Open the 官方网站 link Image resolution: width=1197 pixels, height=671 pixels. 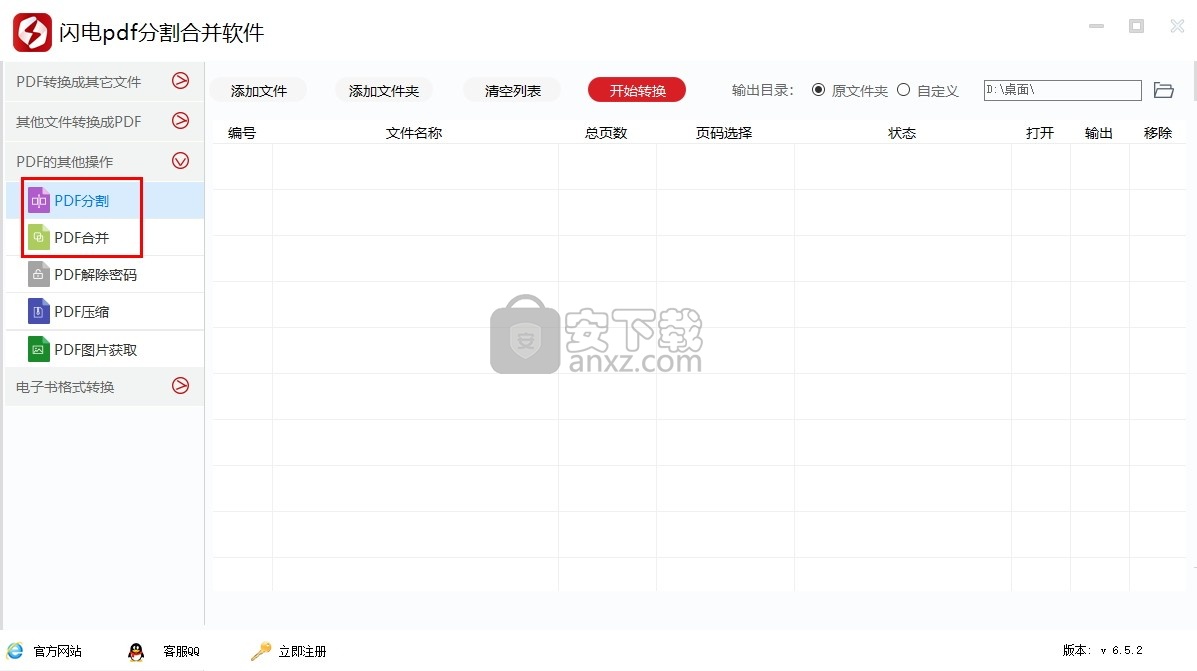click(57, 651)
